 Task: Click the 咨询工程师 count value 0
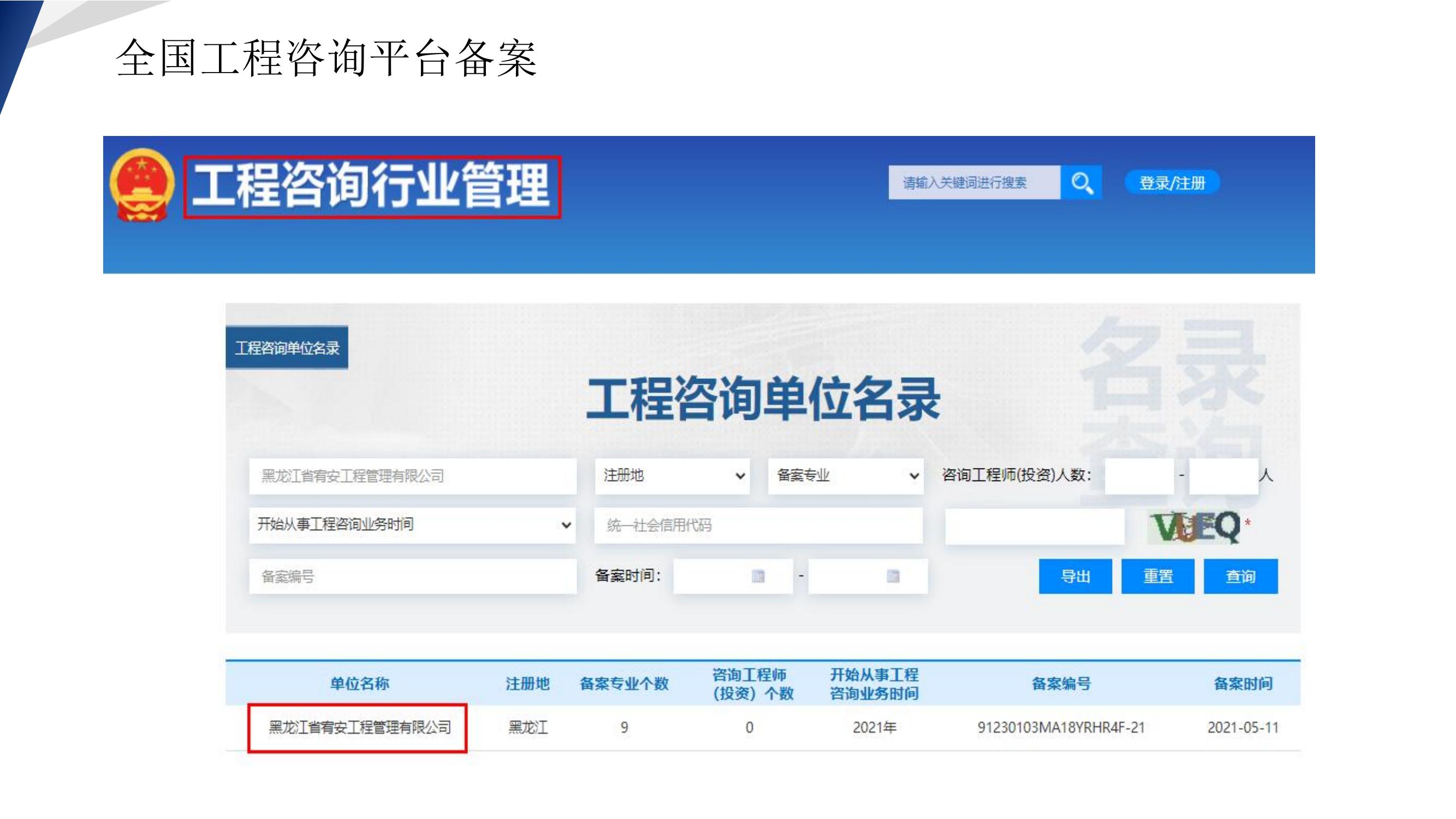(x=749, y=727)
